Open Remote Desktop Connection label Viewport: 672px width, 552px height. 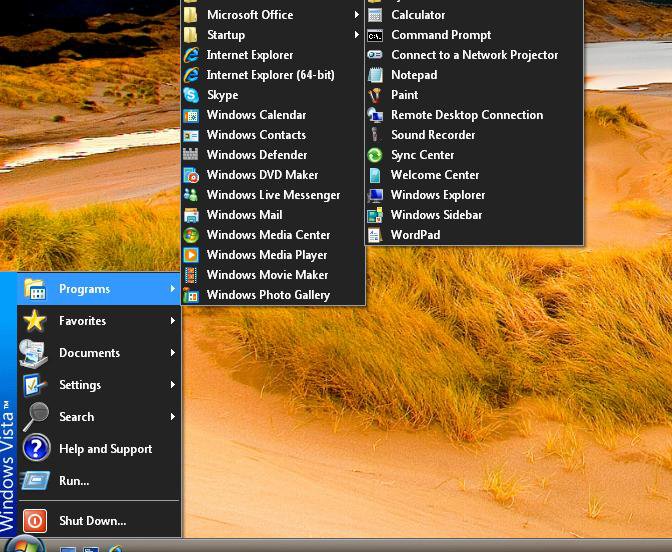click(467, 115)
